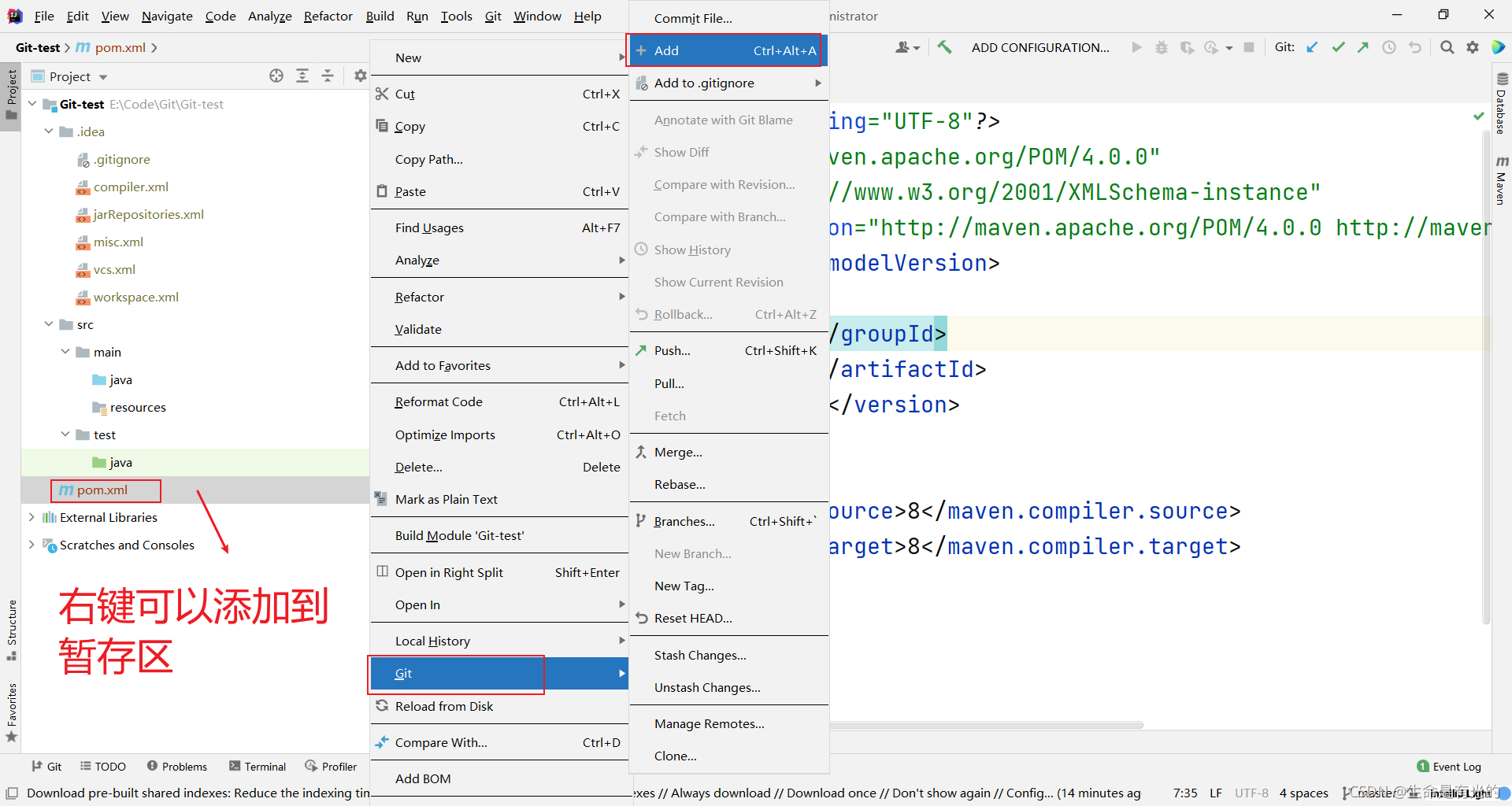Viewport: 1512px width, 806px height.
Task: Choose Push... in Git submenu
Action: click(x=728, y=350)
